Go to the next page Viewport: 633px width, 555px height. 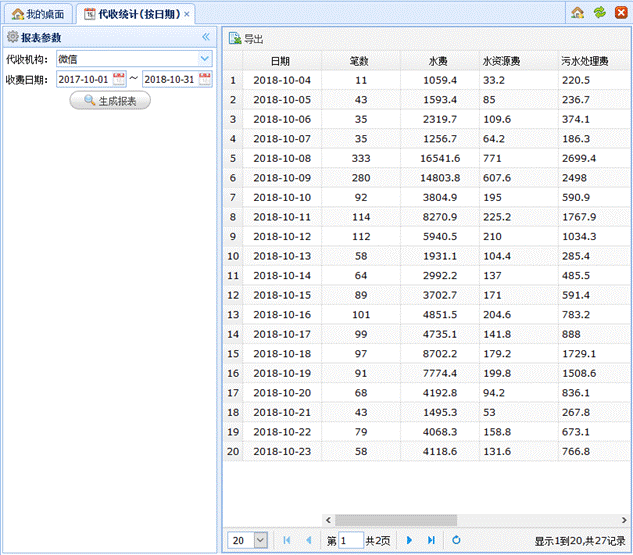(409, 540)
